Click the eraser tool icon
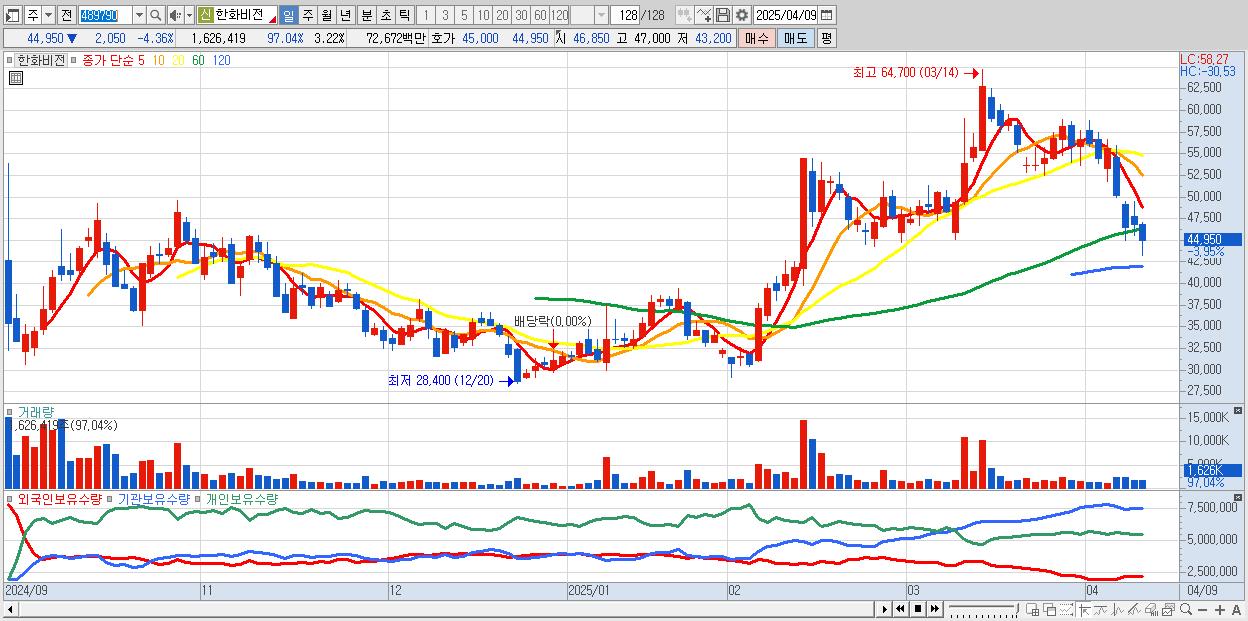 coord(1151,609)
